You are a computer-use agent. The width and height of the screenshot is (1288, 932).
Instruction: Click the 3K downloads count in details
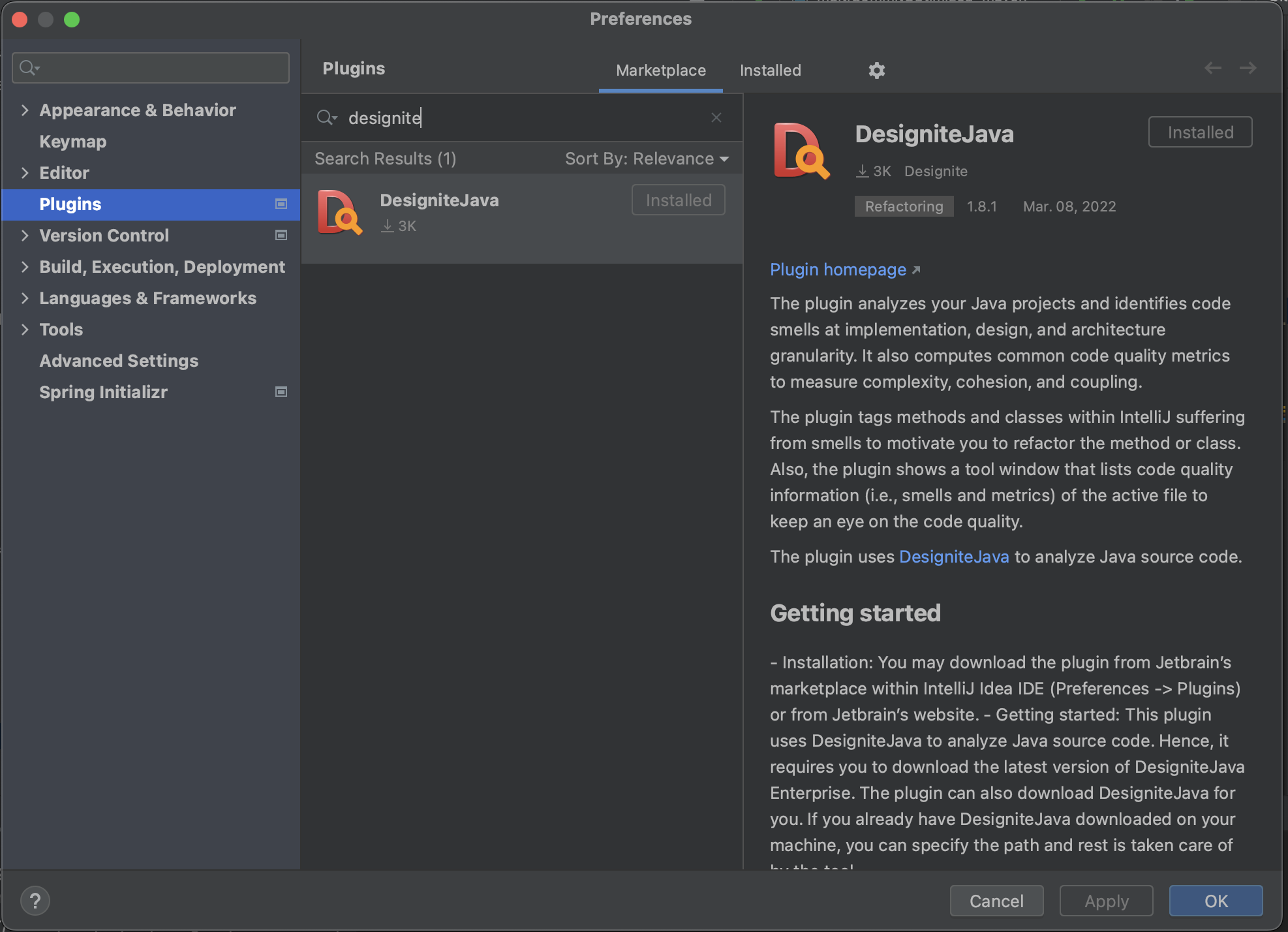pos(874,171)
